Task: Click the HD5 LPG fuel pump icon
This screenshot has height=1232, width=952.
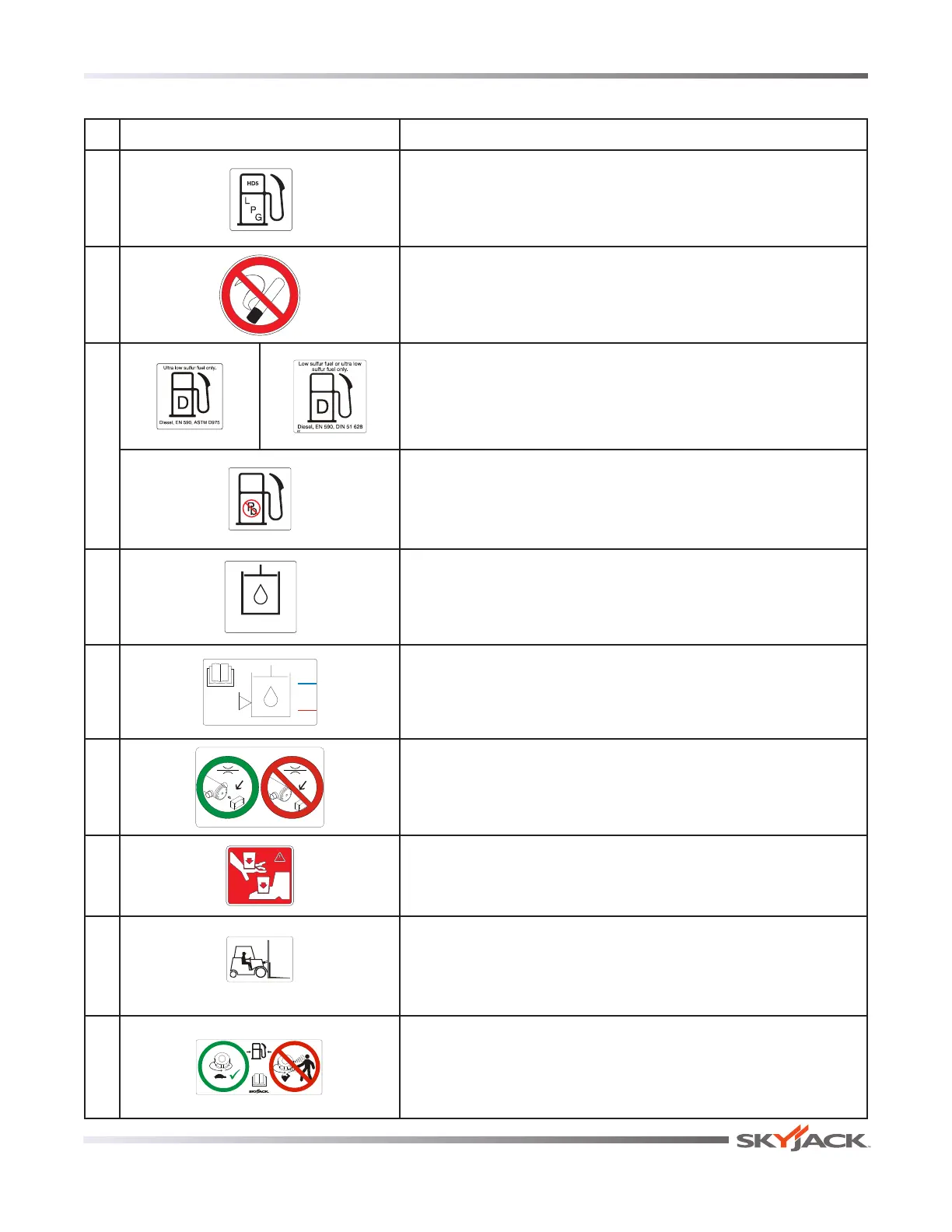Action: coord(261,199)
